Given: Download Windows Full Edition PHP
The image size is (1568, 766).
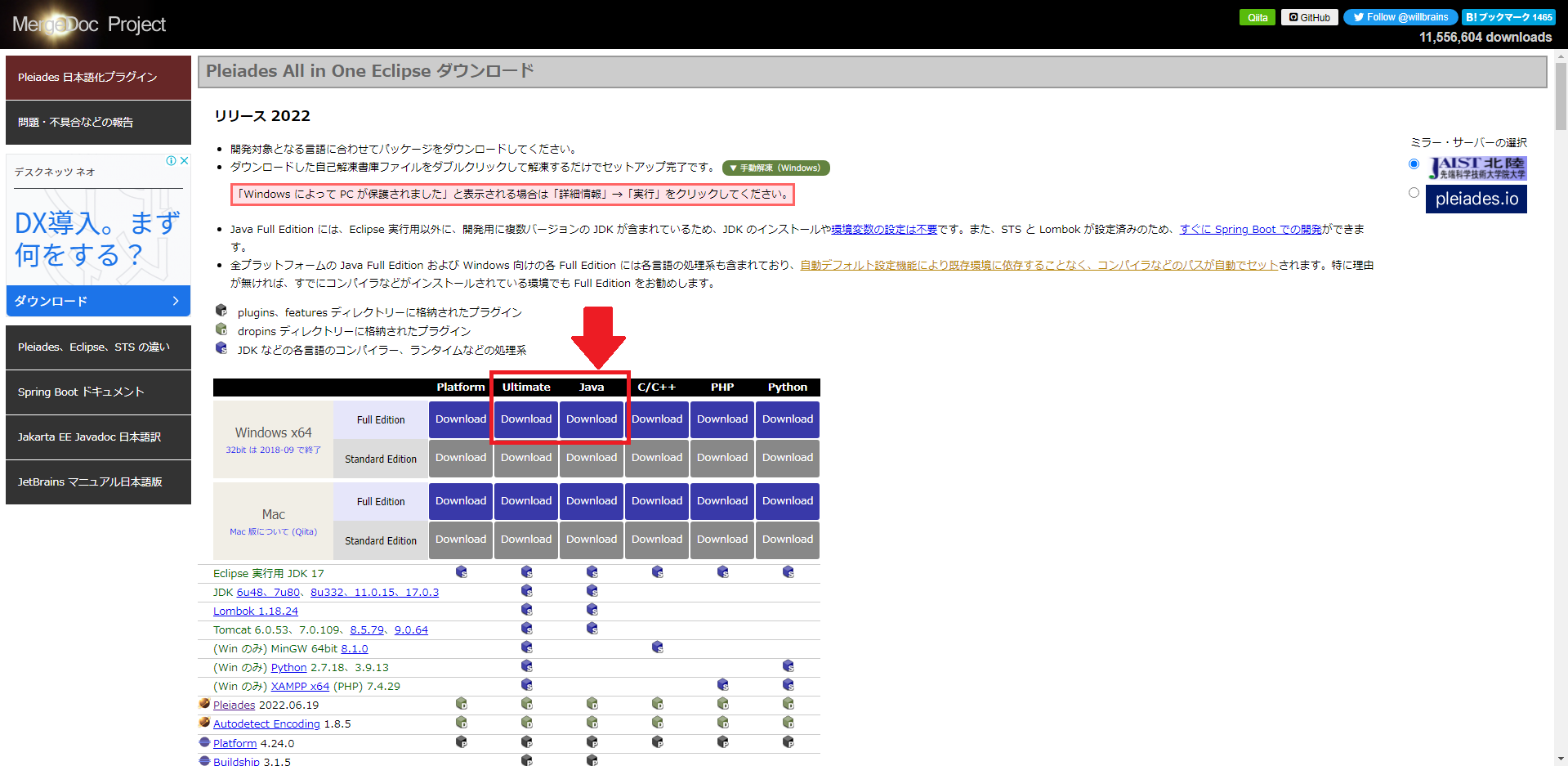Looking at the screenshot, I should tap(722, 419).
